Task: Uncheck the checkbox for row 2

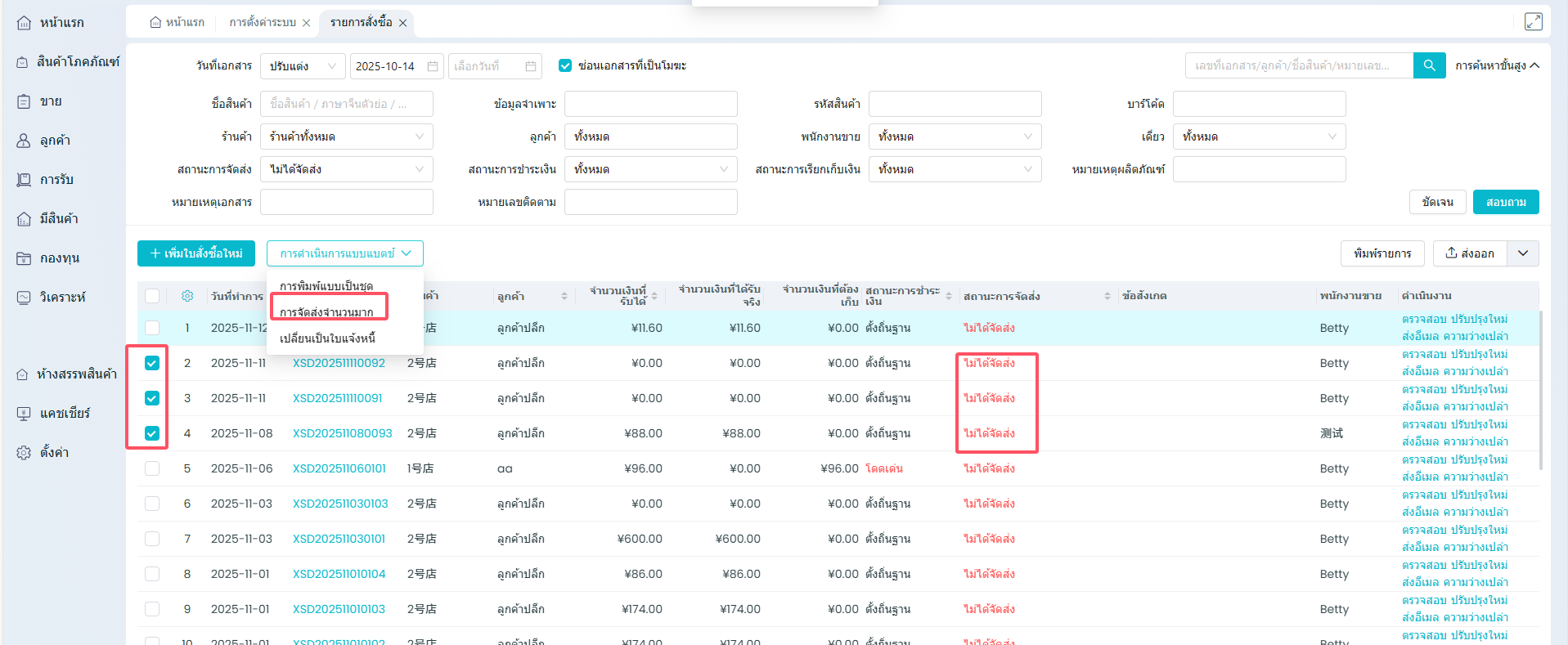Action: coord(152,363)
